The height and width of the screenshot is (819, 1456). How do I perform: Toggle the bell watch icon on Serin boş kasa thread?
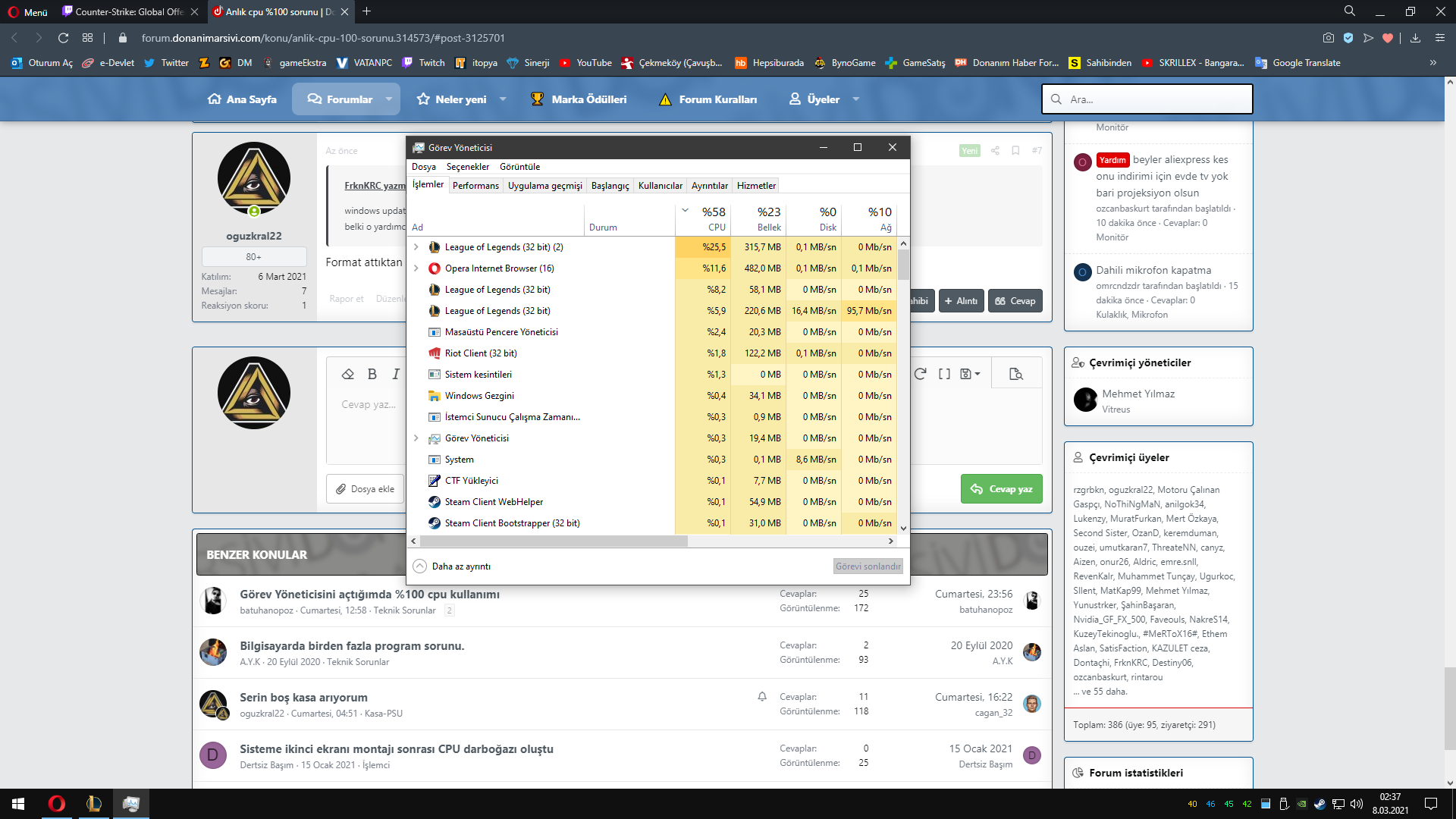[762, 697]
